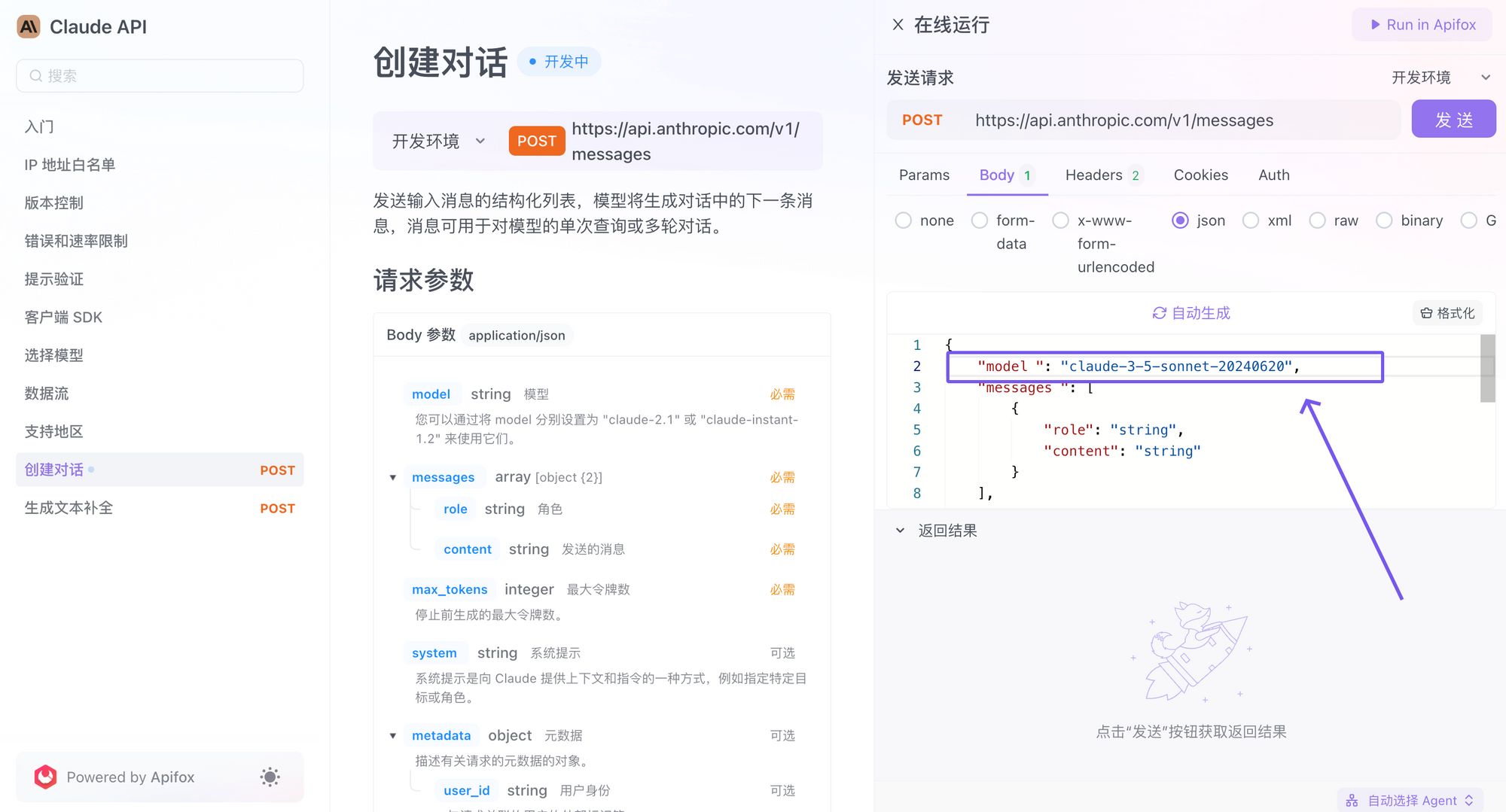Switch to the Body tab
The width and height of the screenshot is (1506, 812).
(x=1007, y=175)
